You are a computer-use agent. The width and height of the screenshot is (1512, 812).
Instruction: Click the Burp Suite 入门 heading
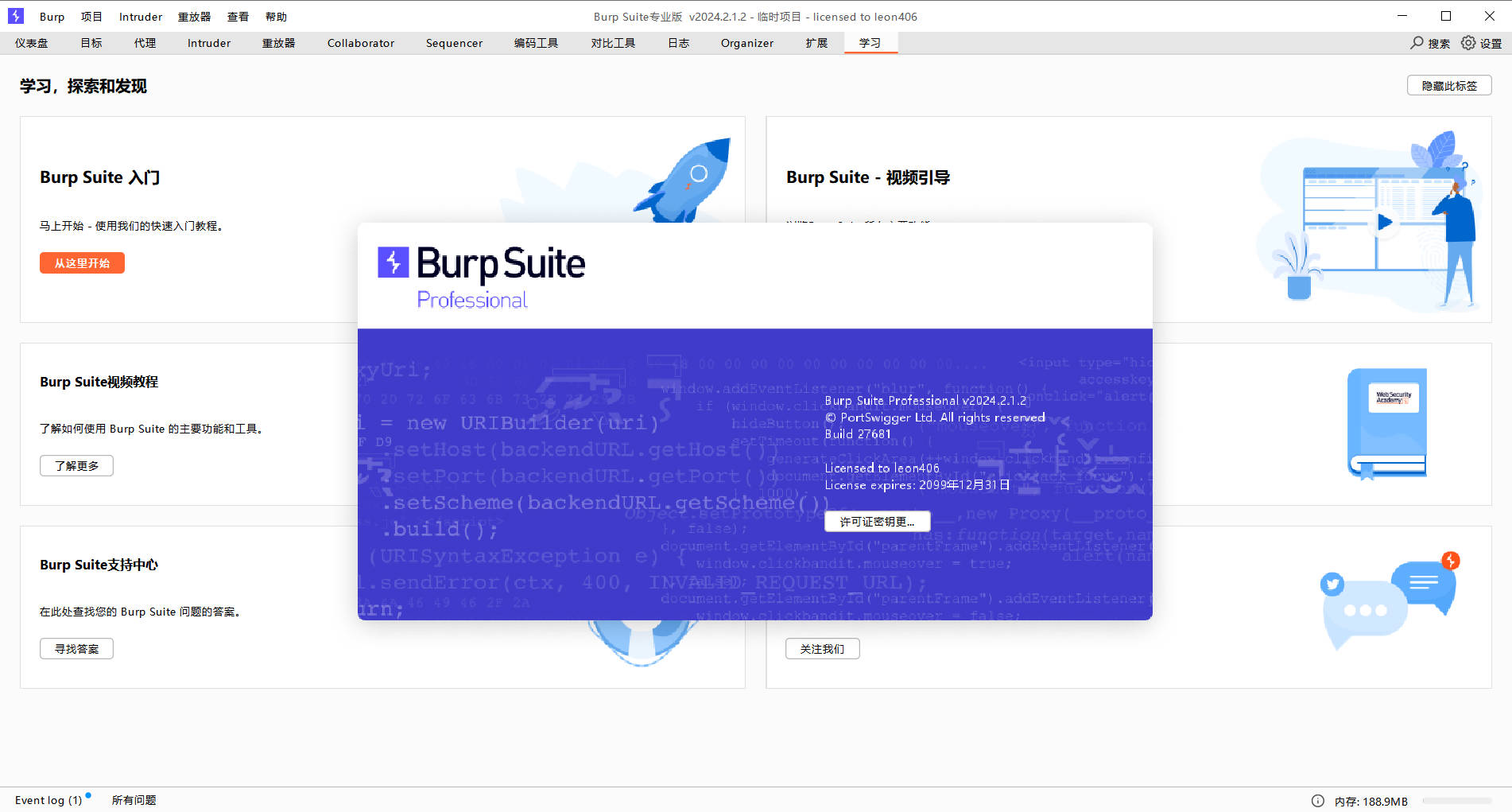(100, 177)
